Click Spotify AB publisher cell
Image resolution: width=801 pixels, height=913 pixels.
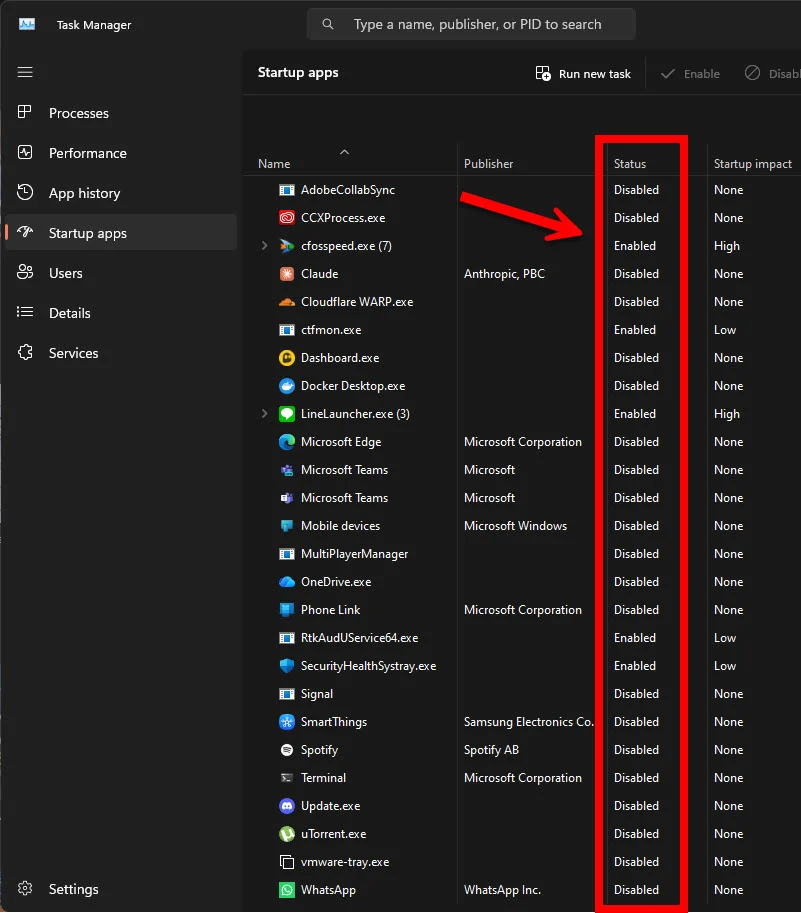(x=491, y=750)
